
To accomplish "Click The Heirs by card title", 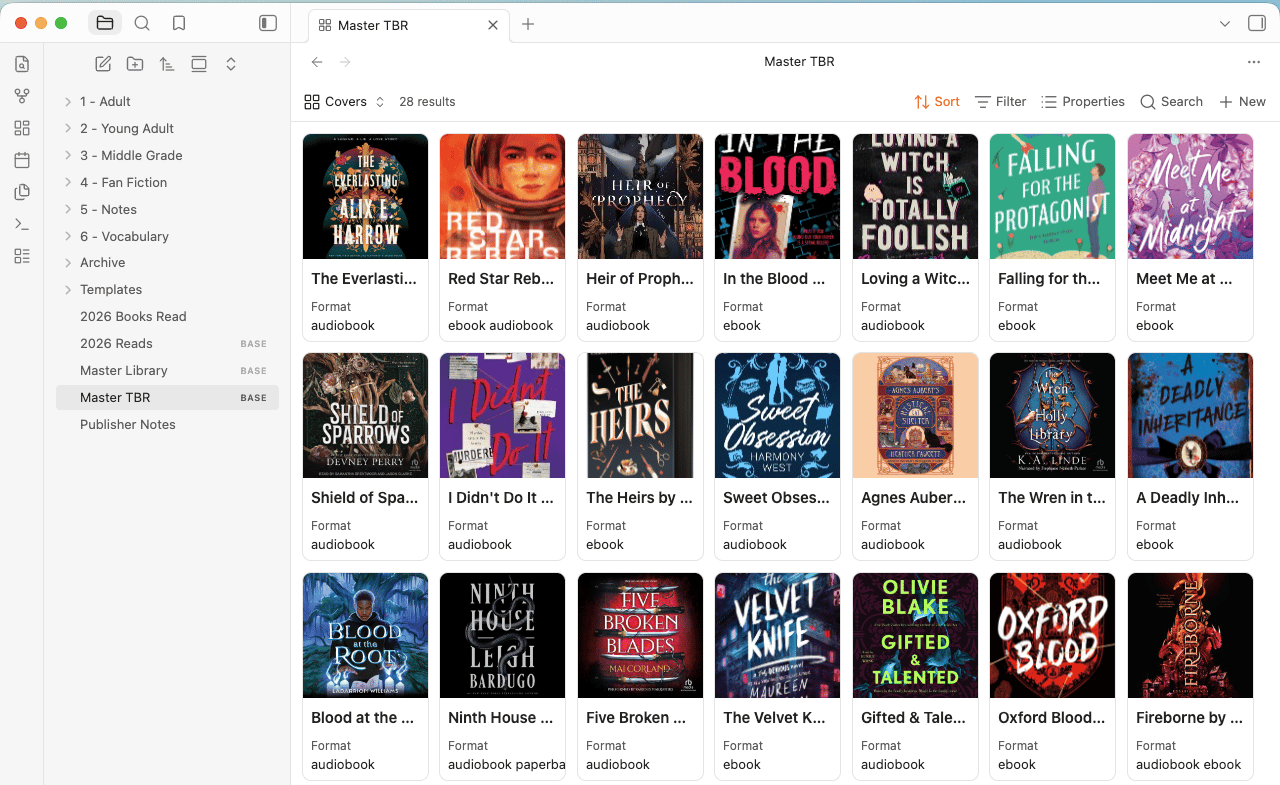I will [640, 498].
